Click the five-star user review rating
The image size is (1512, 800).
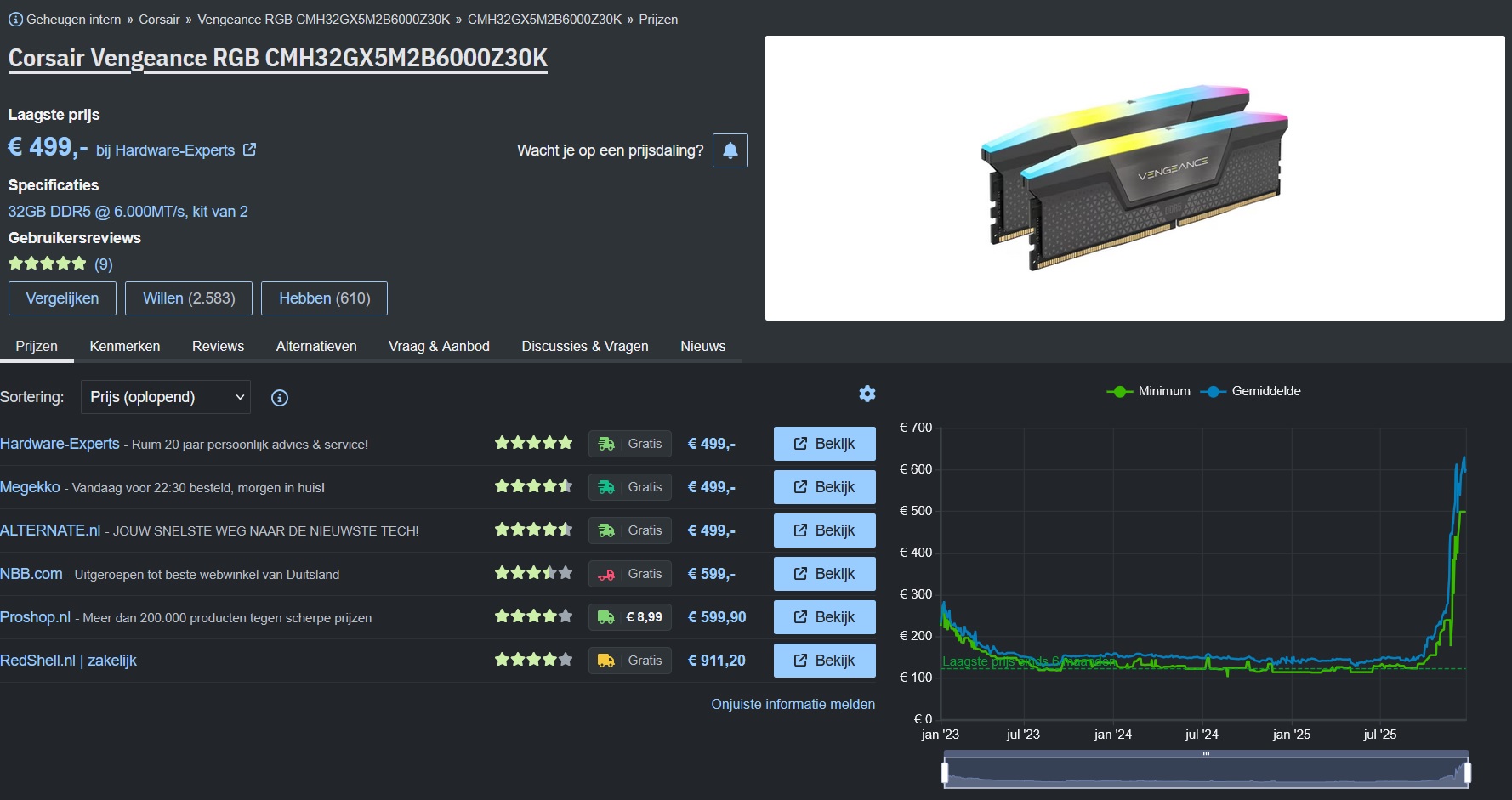click(x=48, y=264)
